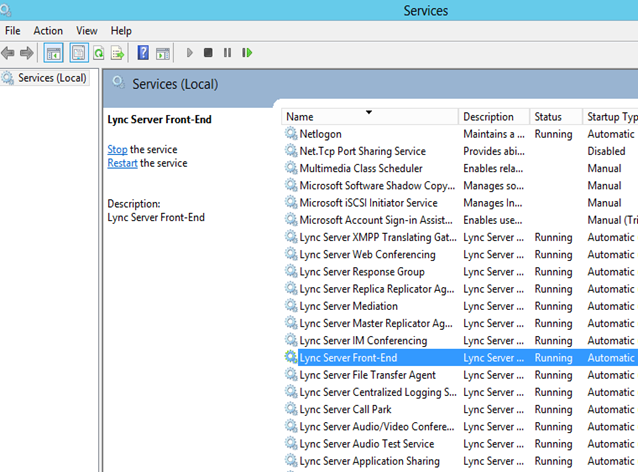Click the Stop Service square icon
638x472 pixels.
(208, 53)
